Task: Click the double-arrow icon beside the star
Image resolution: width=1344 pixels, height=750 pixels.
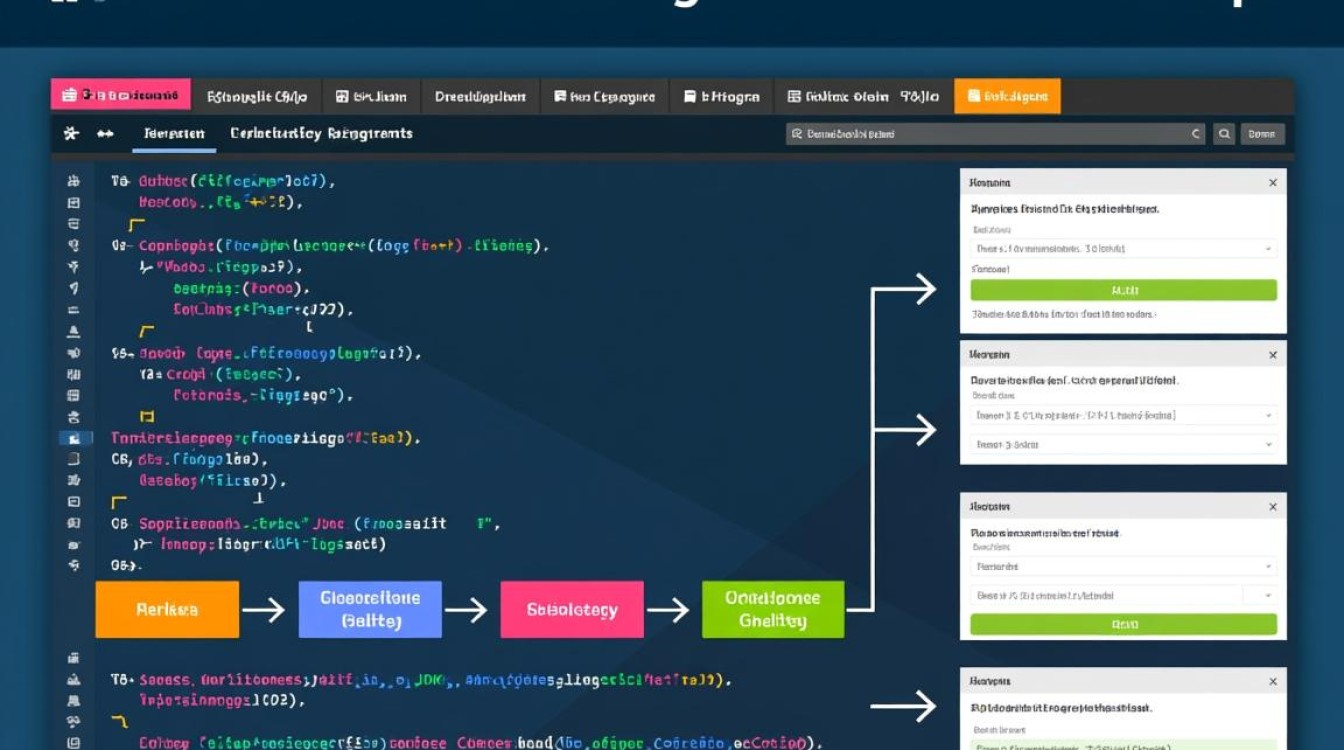Action: click(105, 133)
